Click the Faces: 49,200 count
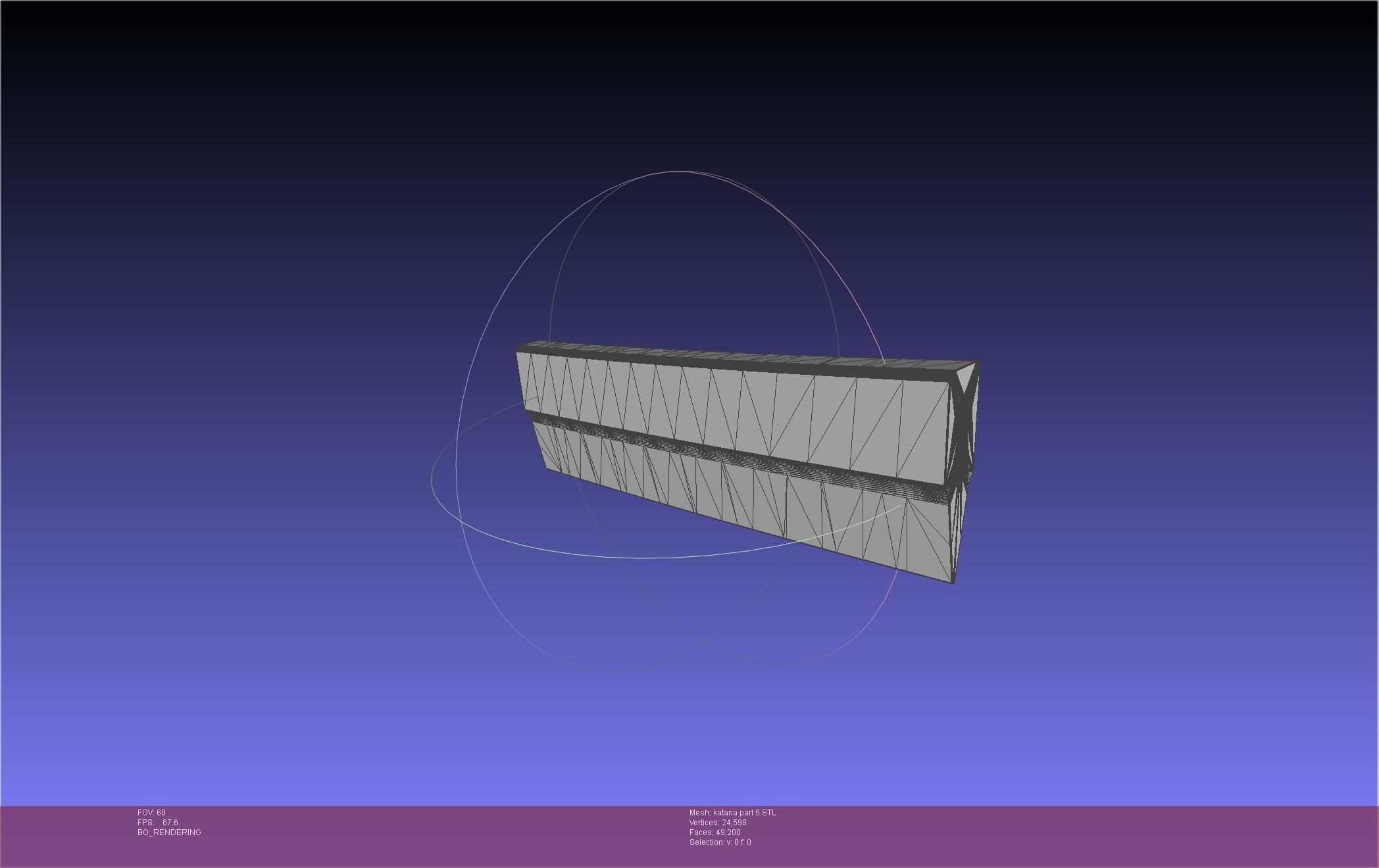1379x868 pixels. 715,832
